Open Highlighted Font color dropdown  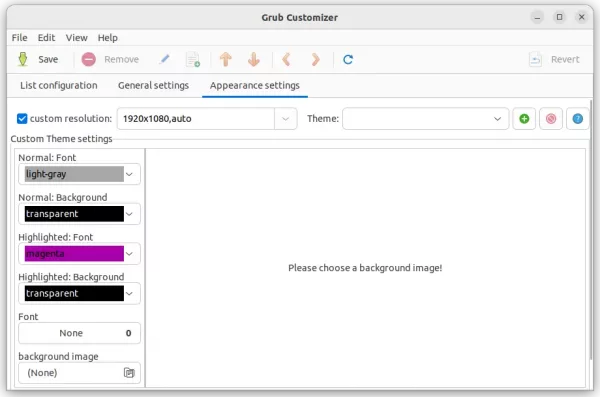(129, 254)
